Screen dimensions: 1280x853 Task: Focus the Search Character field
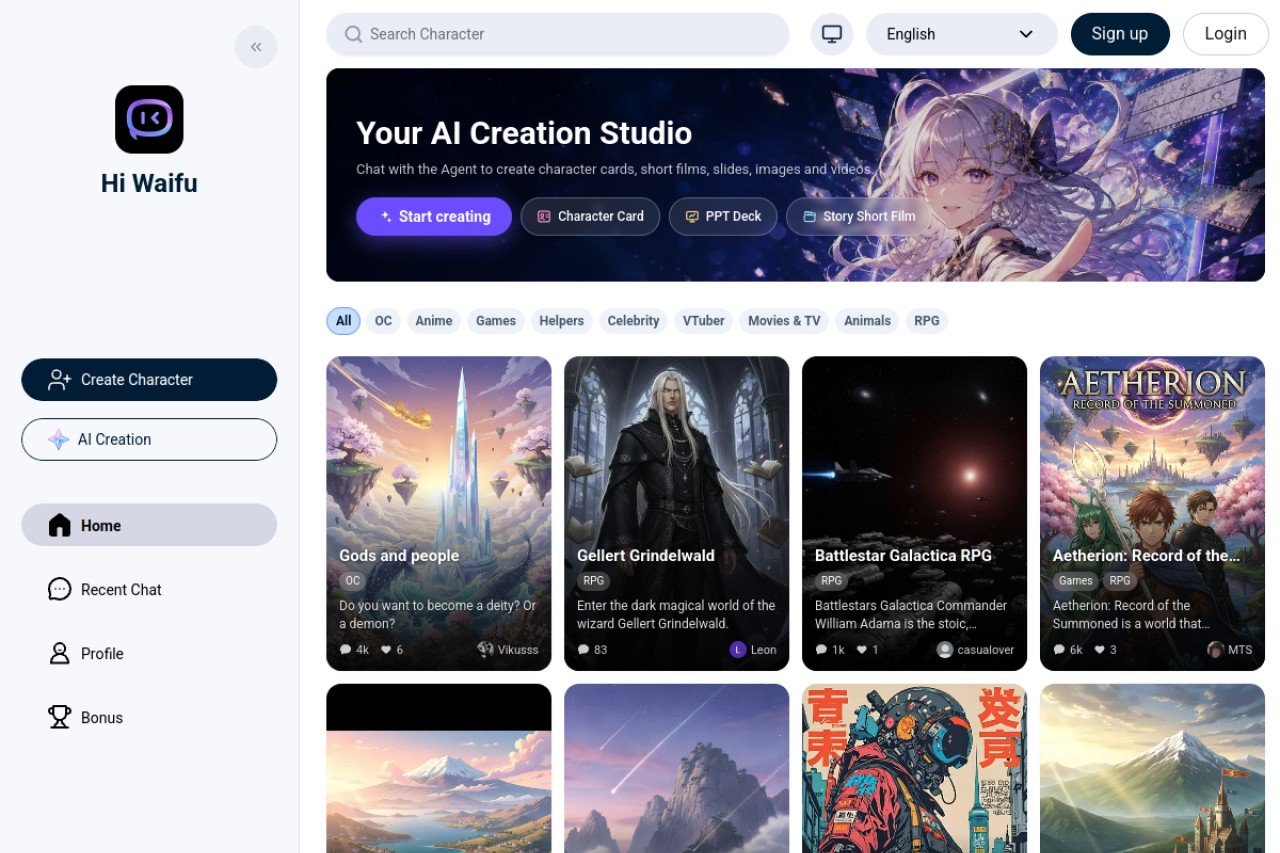click(558, 34)
